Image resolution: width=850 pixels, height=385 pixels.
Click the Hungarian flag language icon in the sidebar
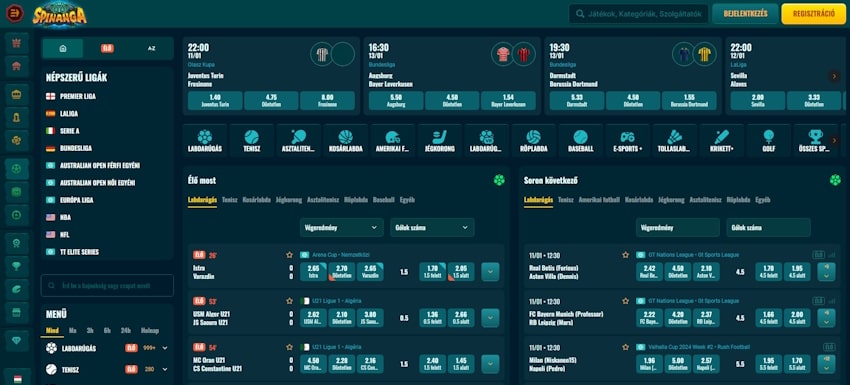pos(17,378)
